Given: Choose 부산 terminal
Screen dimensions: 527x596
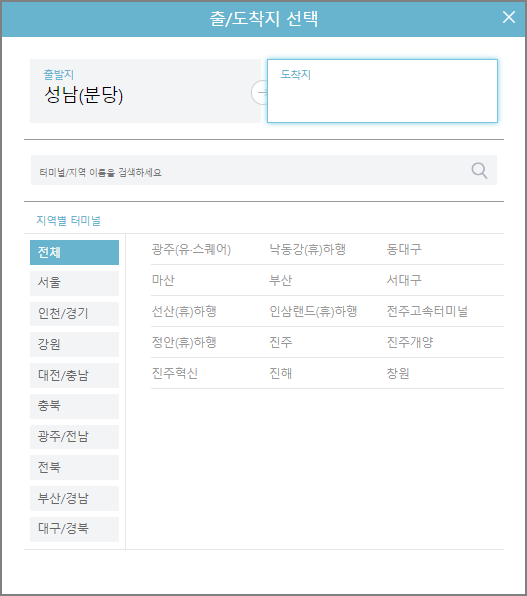Looking at the screenshot, I should (281, 281).
